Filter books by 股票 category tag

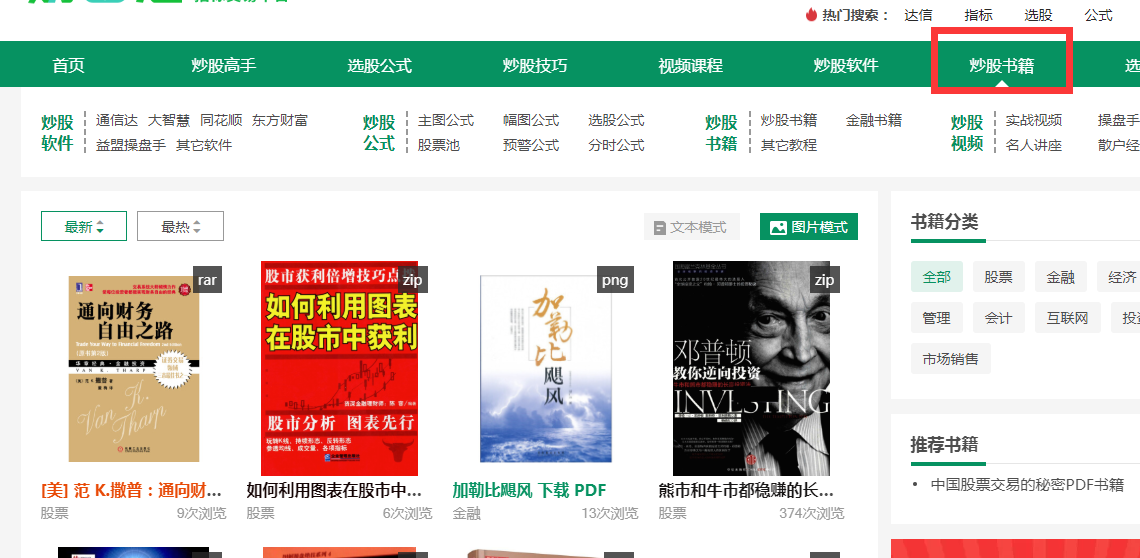pyautogui.click(x=999, y=276)
